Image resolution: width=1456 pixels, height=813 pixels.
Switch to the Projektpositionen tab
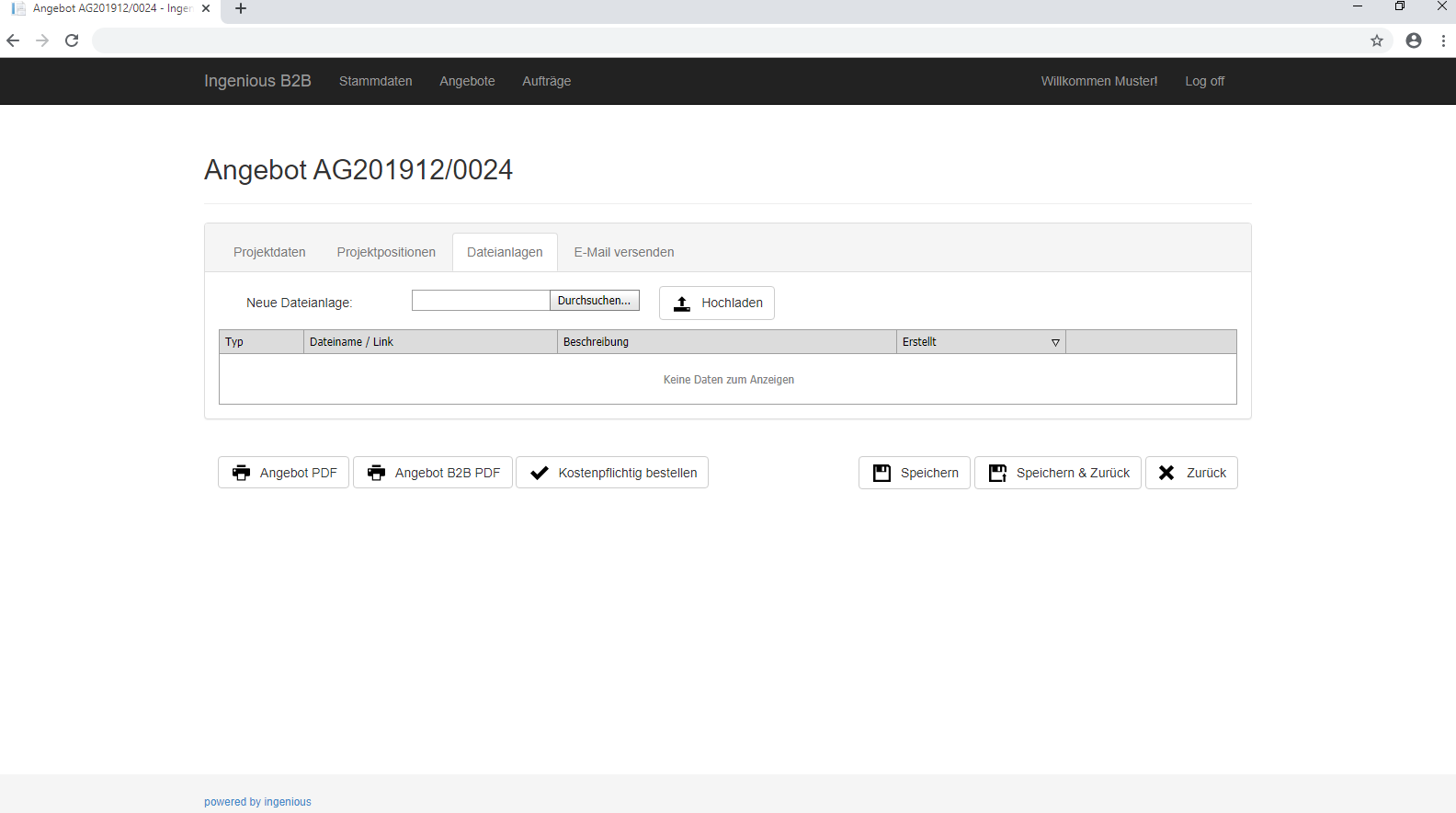tap(386, 252)
